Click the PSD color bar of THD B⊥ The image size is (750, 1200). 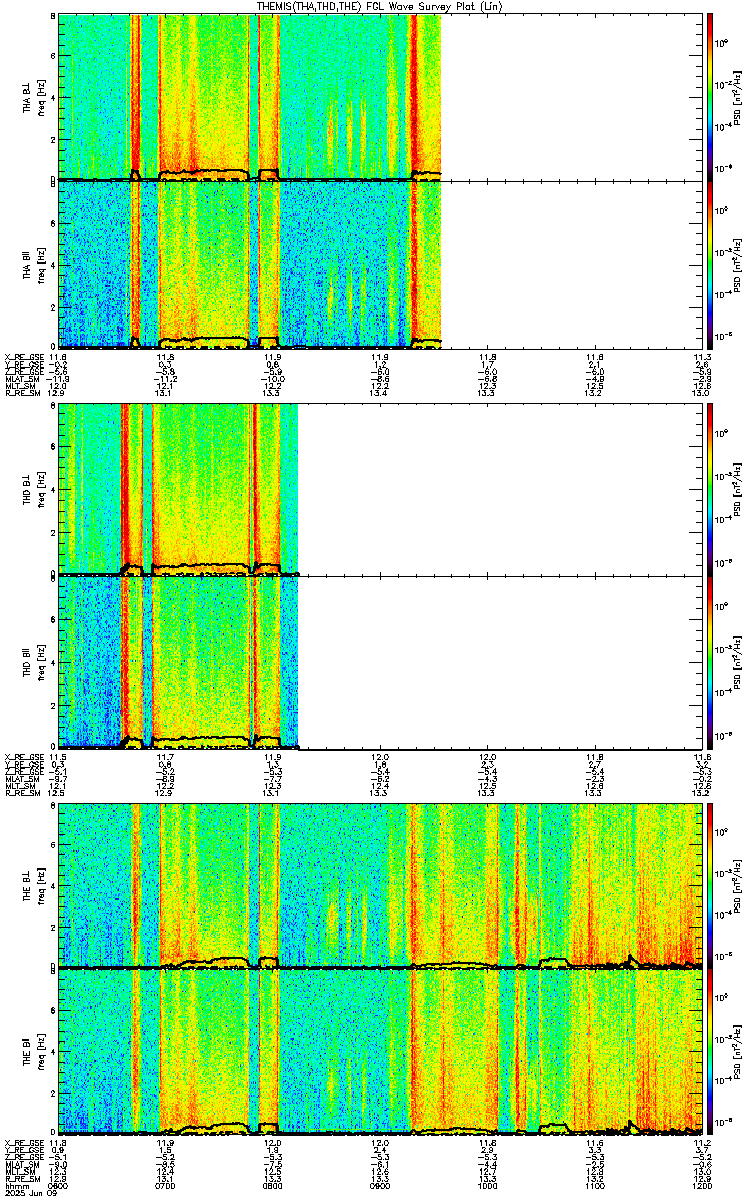(x=710, y=489)
